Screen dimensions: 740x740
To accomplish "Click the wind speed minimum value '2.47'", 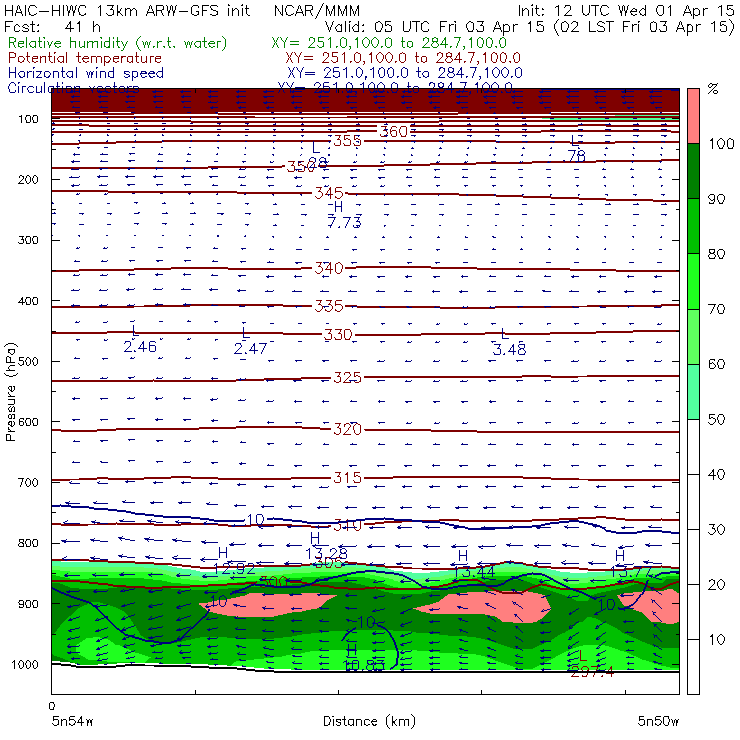I will pyautogui.click(x=250, y=349).
